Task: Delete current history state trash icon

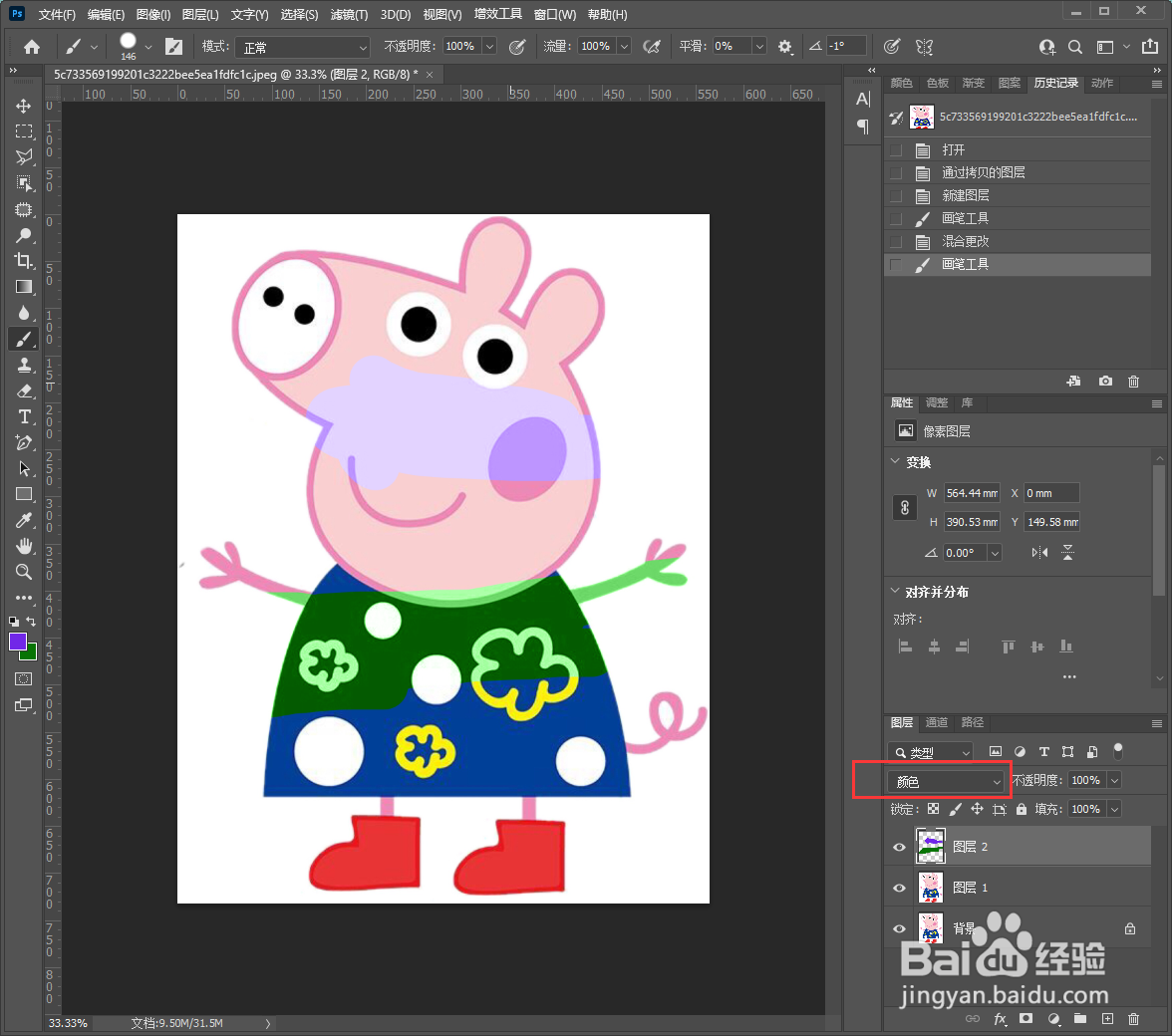Action: click(x=1133, y=381)
